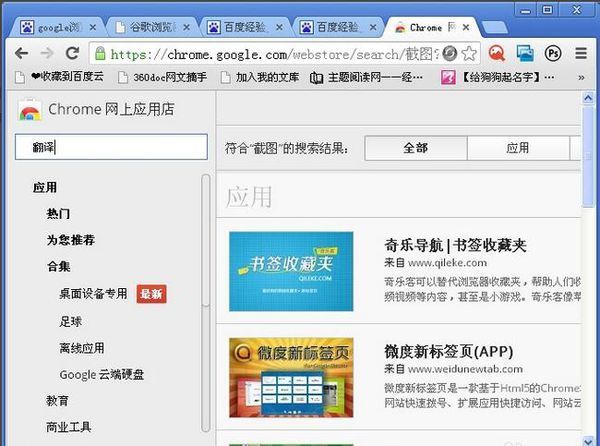This screenshot has width=600, height=446.
Task: Open the red magnifier extension icon
Action: pyautogui.click(x=497, y=53)
